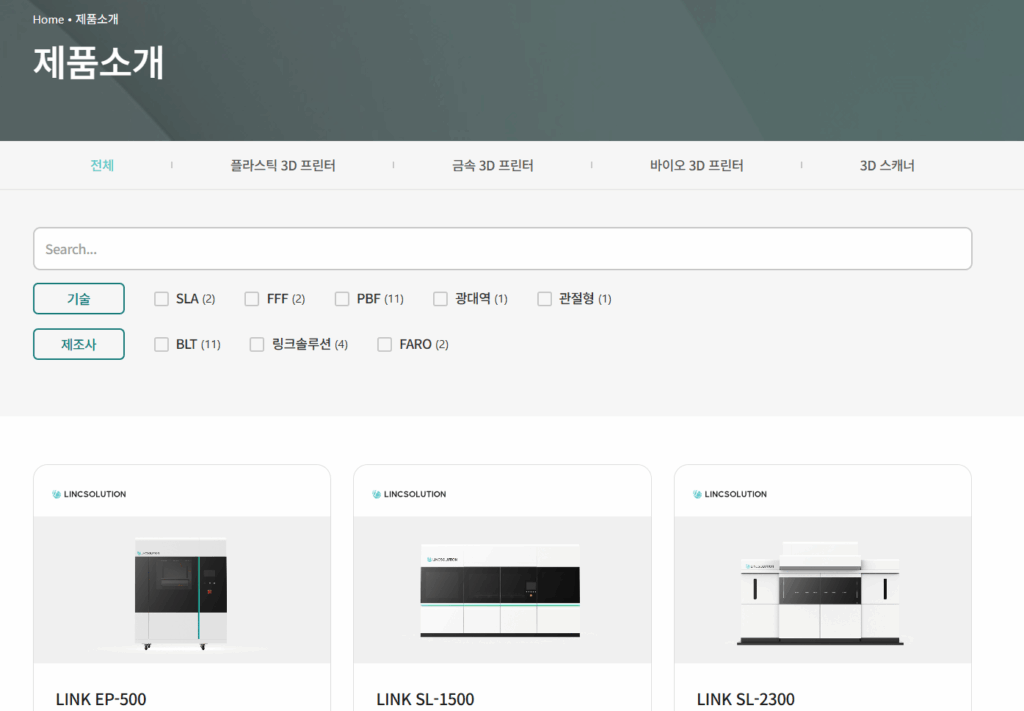Click the LINCSOLUTION logo on the LINK SL-1500 card

click(409, 494)
